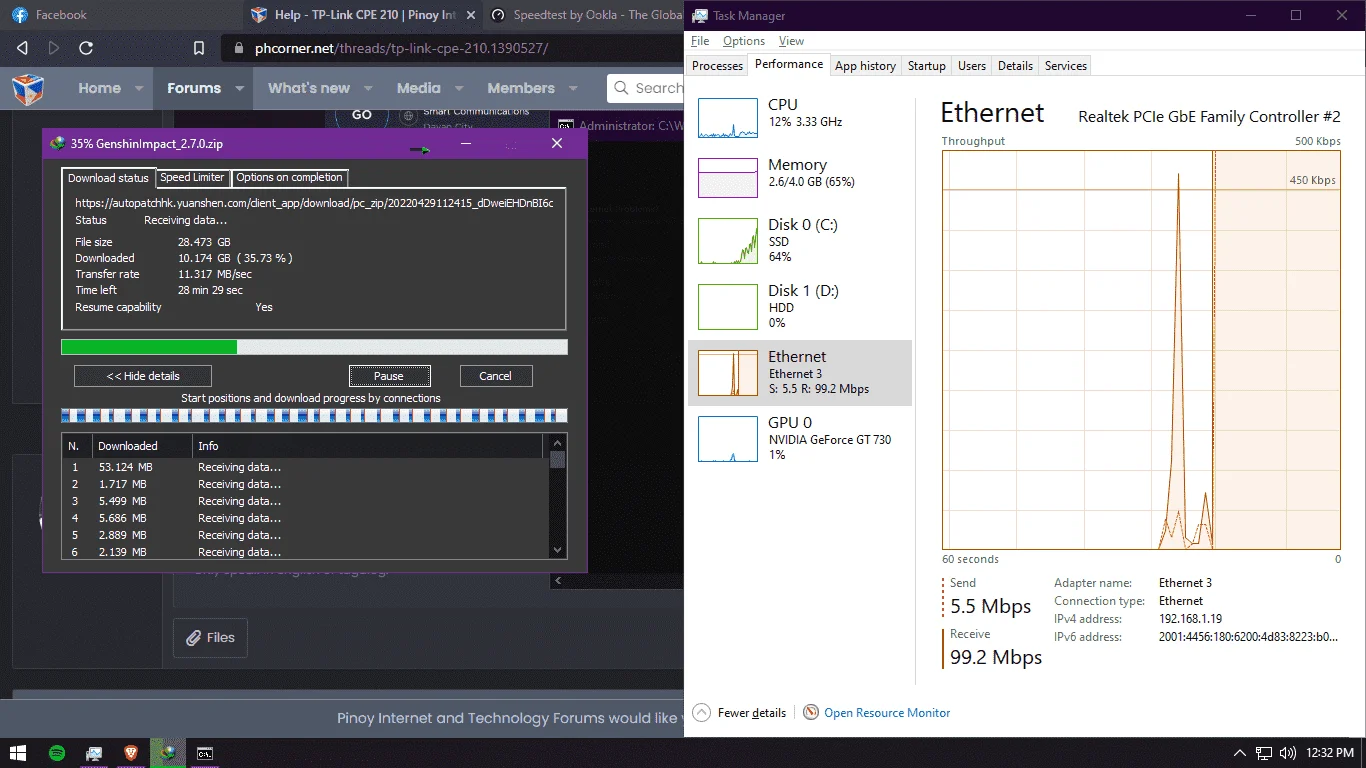Expand the Home menu dropdown arrow
The image size is (1366, 768).
tap(141, 88)
